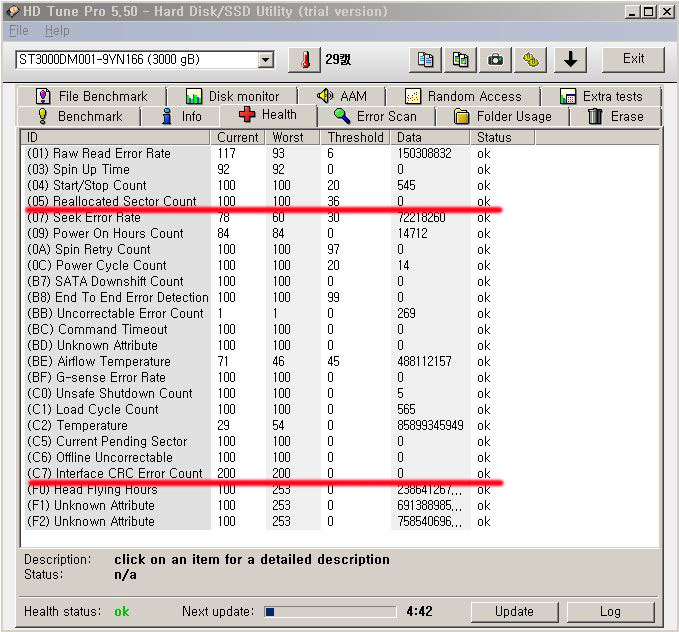Click the Random Access tab icon
The height and width of the screenshot is (632, 679).
pos(413,96)
